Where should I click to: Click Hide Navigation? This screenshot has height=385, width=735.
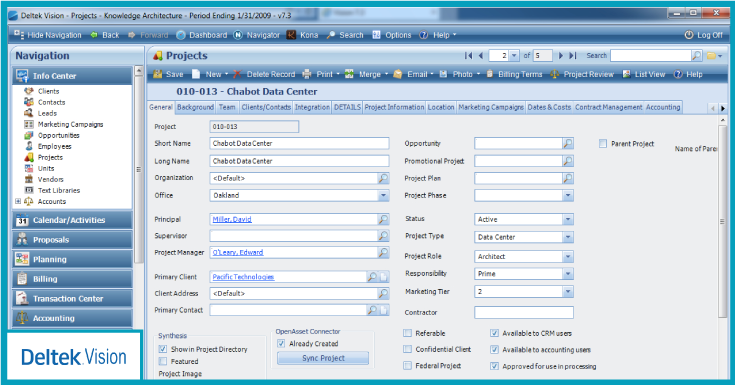tap(47, 35)
